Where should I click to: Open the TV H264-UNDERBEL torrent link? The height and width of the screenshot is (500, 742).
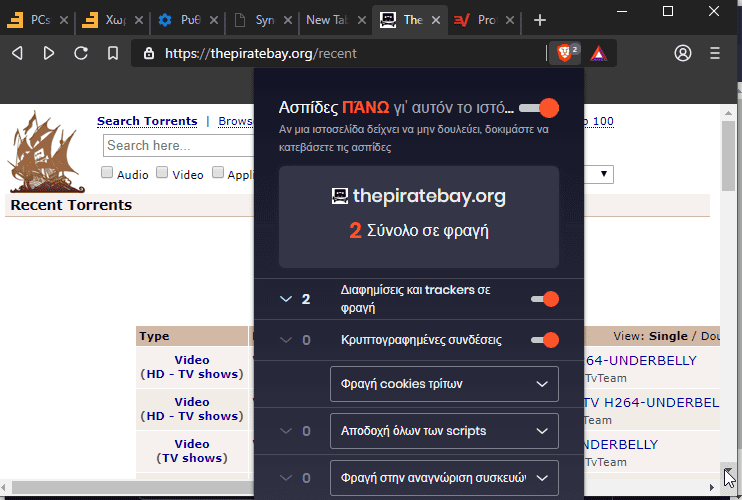coord(652,403)
